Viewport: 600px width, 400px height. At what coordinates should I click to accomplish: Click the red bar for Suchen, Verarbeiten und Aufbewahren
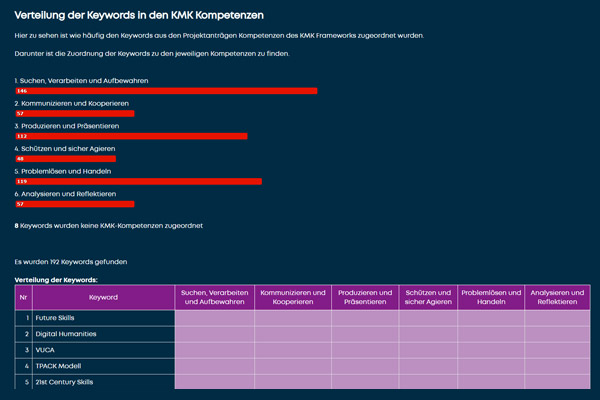pyautogui.click(x=166, y=90)
